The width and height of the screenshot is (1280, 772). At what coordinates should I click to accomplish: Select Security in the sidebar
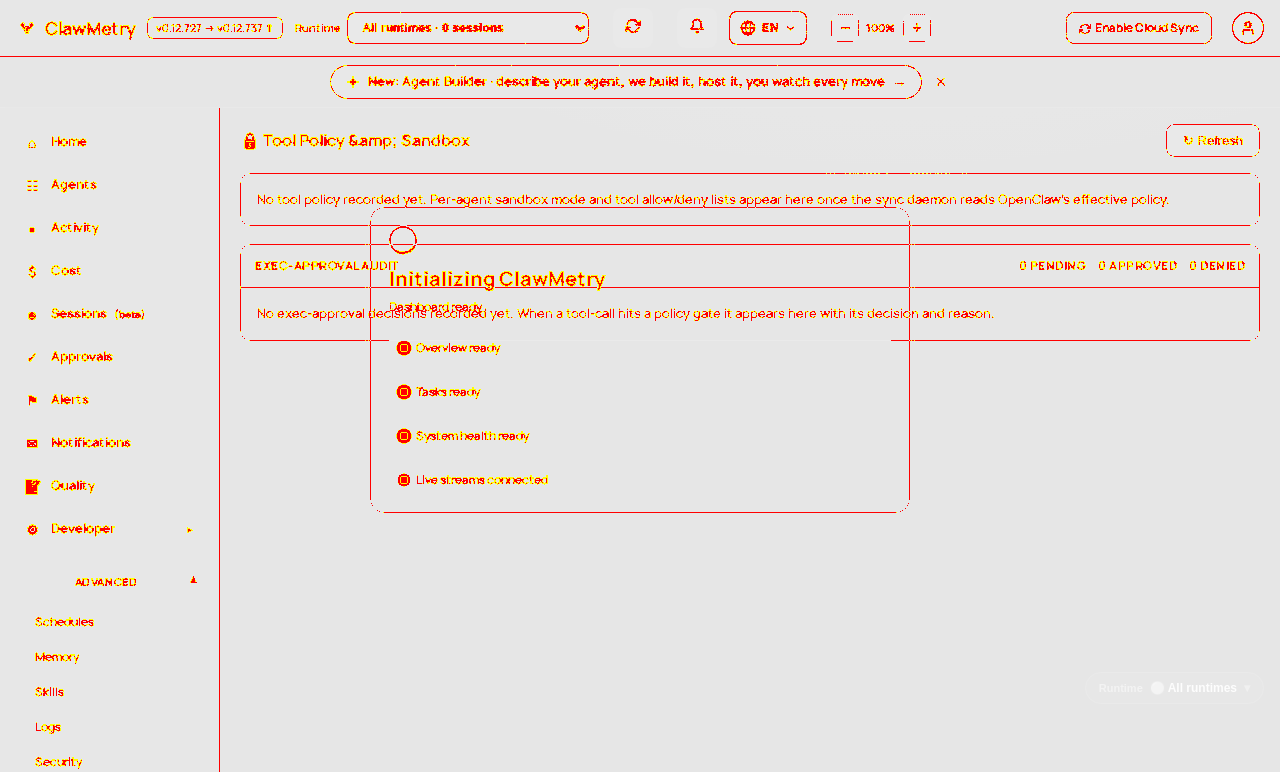coord(59,762)
